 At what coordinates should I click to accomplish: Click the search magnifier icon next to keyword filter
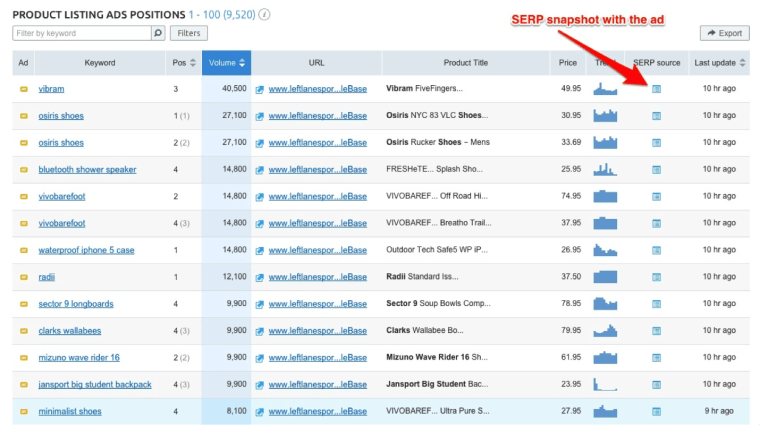coord(158,33)
